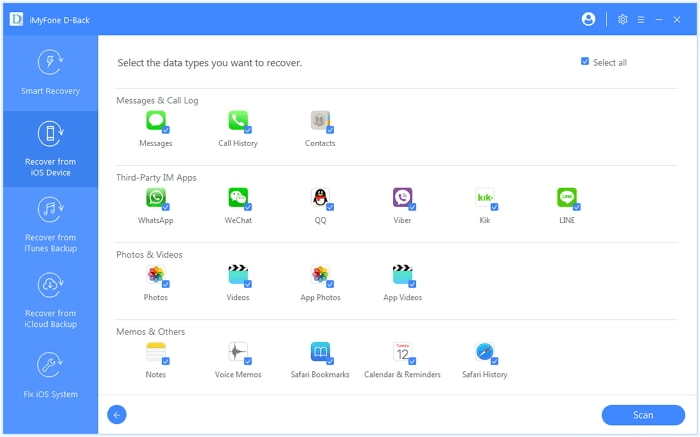700x437 pixels.
Task: Click the LINE messenger icon
Action: [x=567, y=197]
